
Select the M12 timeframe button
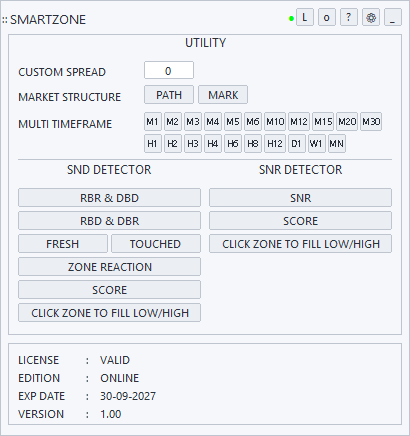(299, 122)
